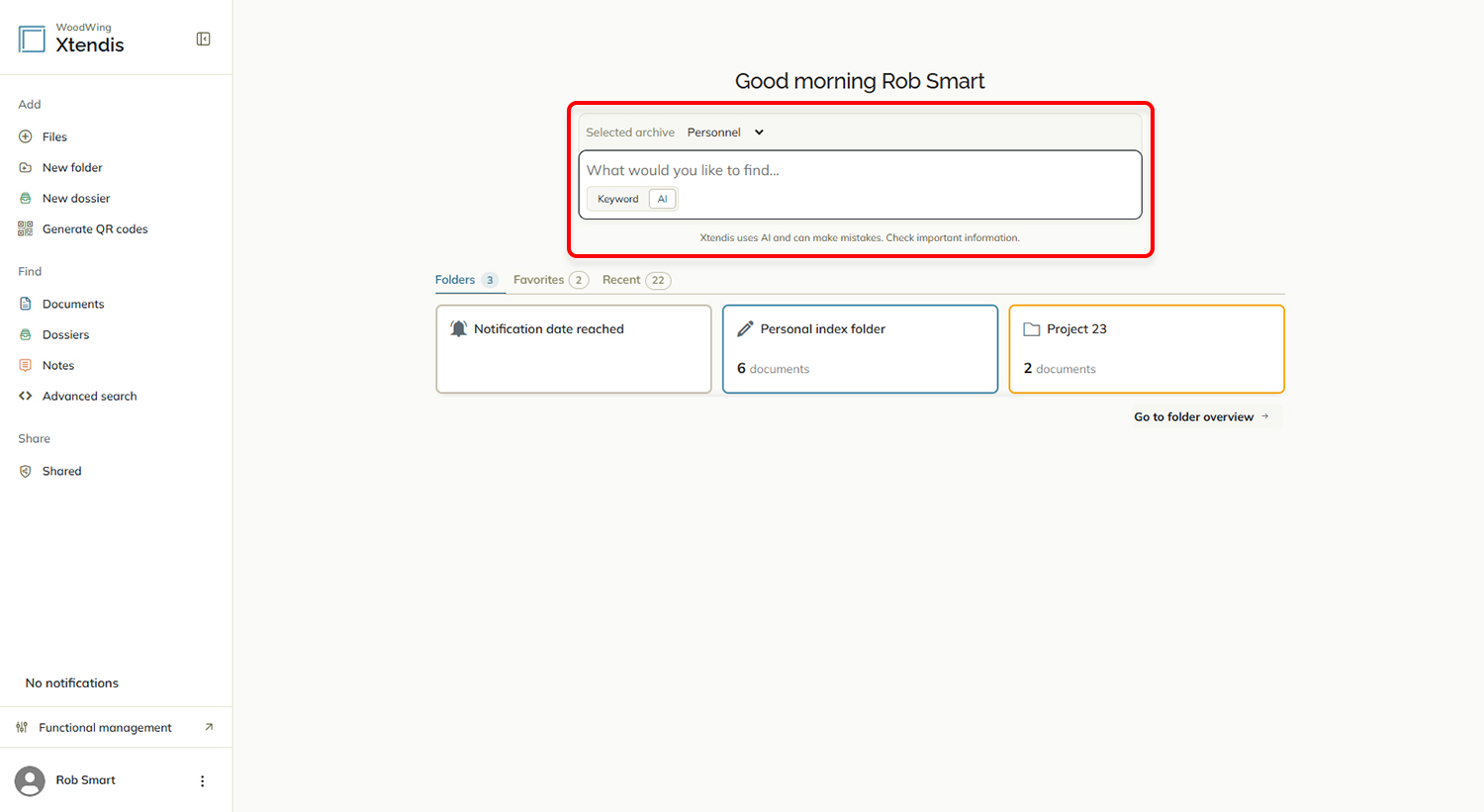The image size is (1484, 812).
Task: Click the New folder icon
Action: 26,167
